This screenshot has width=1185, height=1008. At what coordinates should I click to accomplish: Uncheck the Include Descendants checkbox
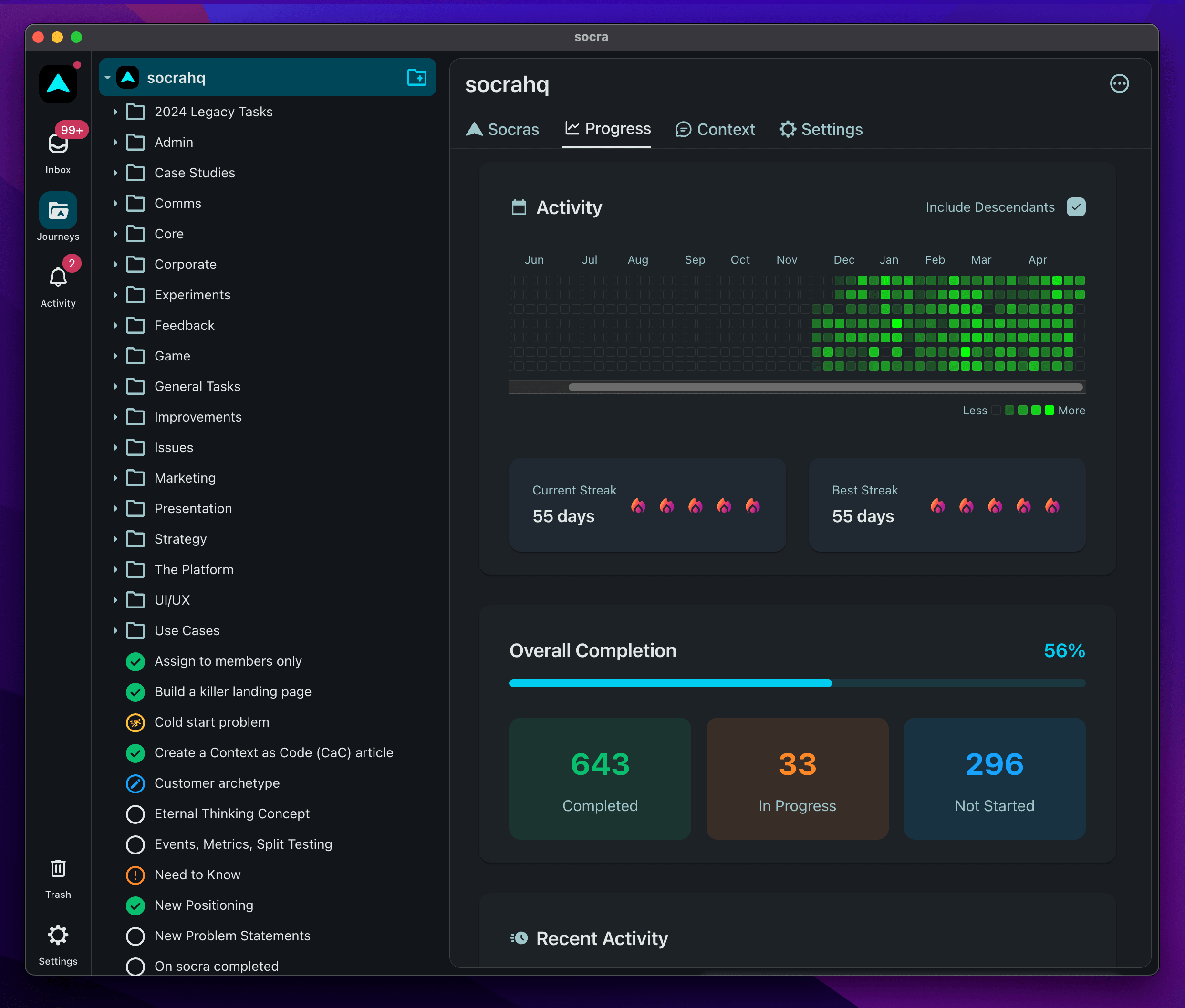tap(1076, 207)
